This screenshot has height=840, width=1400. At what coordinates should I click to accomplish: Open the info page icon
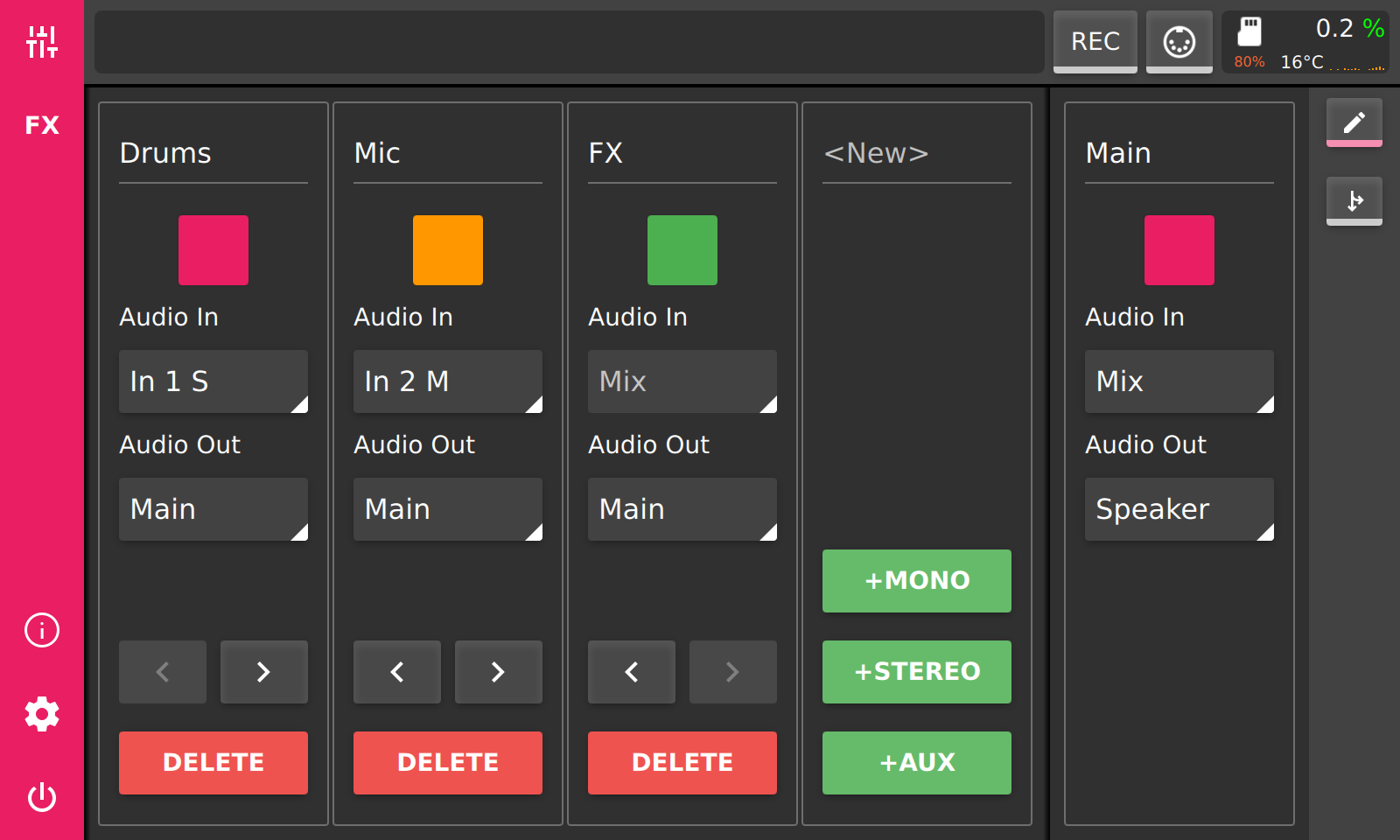pos(42,630)
